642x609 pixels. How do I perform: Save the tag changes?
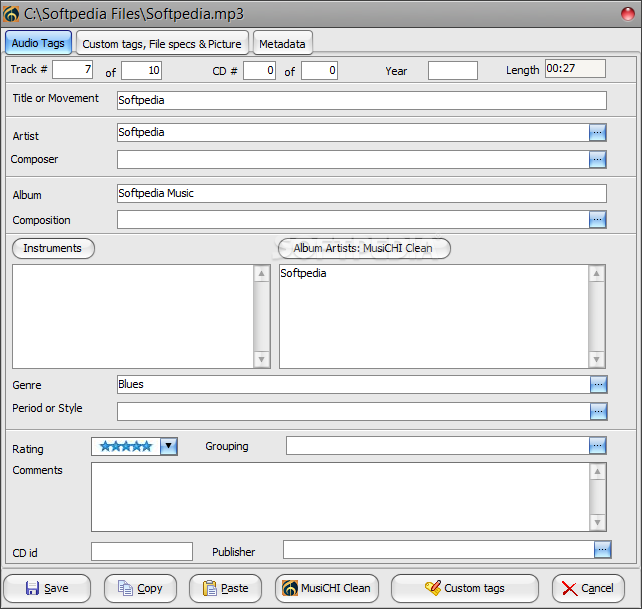(47, 589)
